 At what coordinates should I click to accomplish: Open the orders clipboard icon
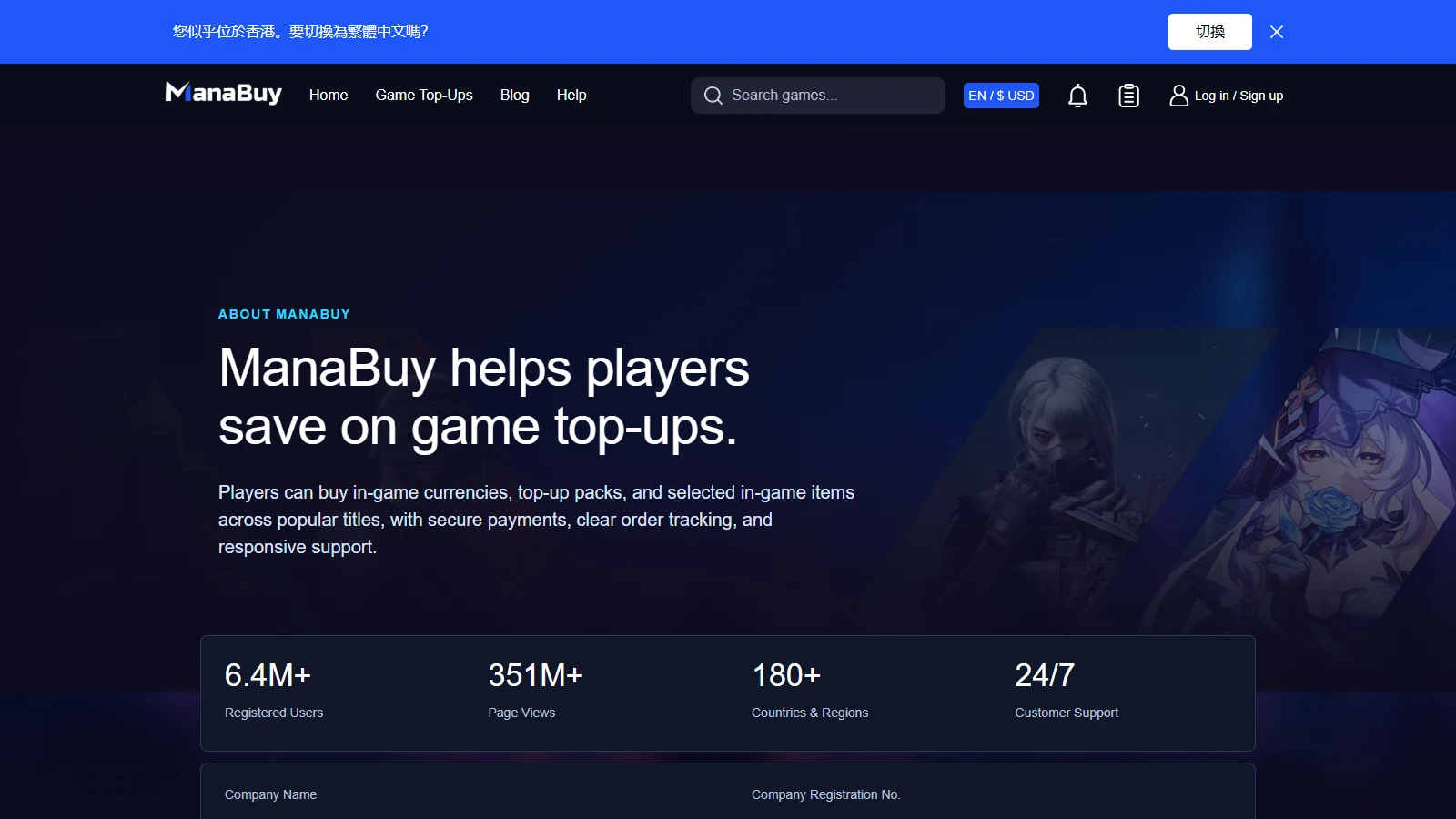pos(1128,96)
